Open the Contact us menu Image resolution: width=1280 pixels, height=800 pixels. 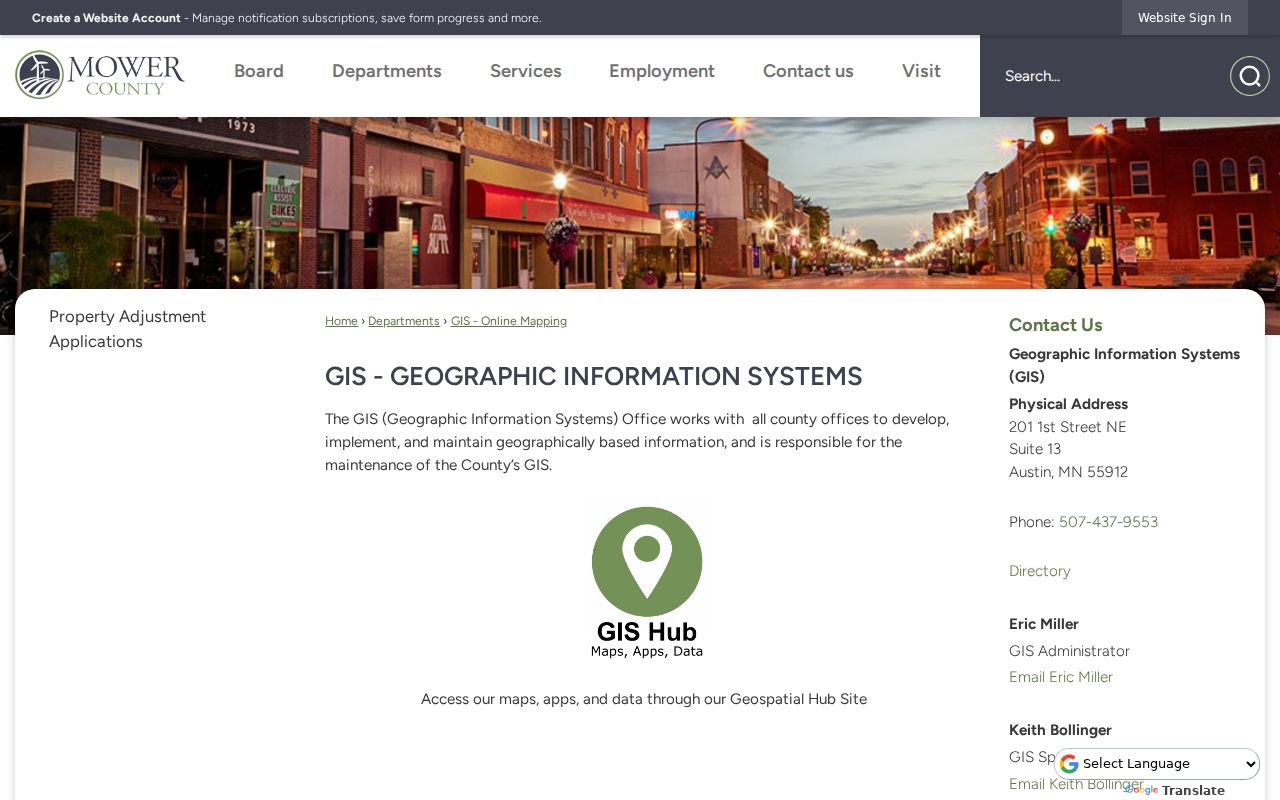808,71
